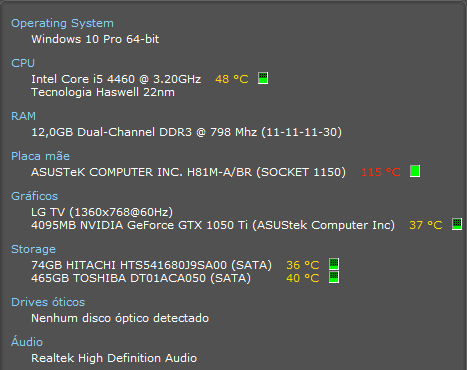This screenshot has width=467, height=370.
Task: Click the 37 °C graphics temperature reading
Action: [426, 225]
